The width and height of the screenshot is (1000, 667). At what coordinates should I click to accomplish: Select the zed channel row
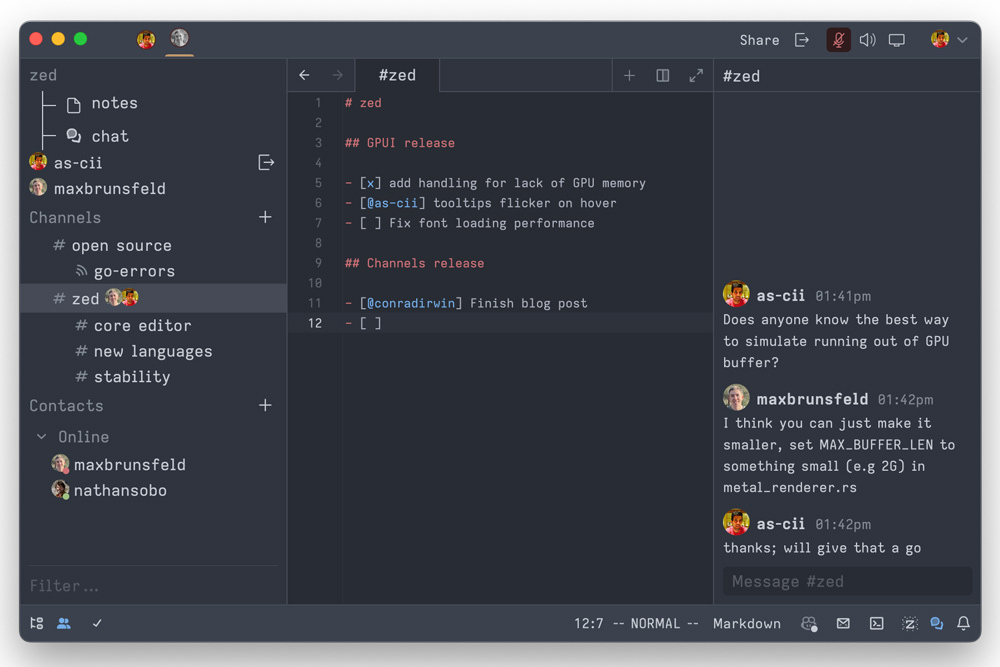[x=153, y=298]
